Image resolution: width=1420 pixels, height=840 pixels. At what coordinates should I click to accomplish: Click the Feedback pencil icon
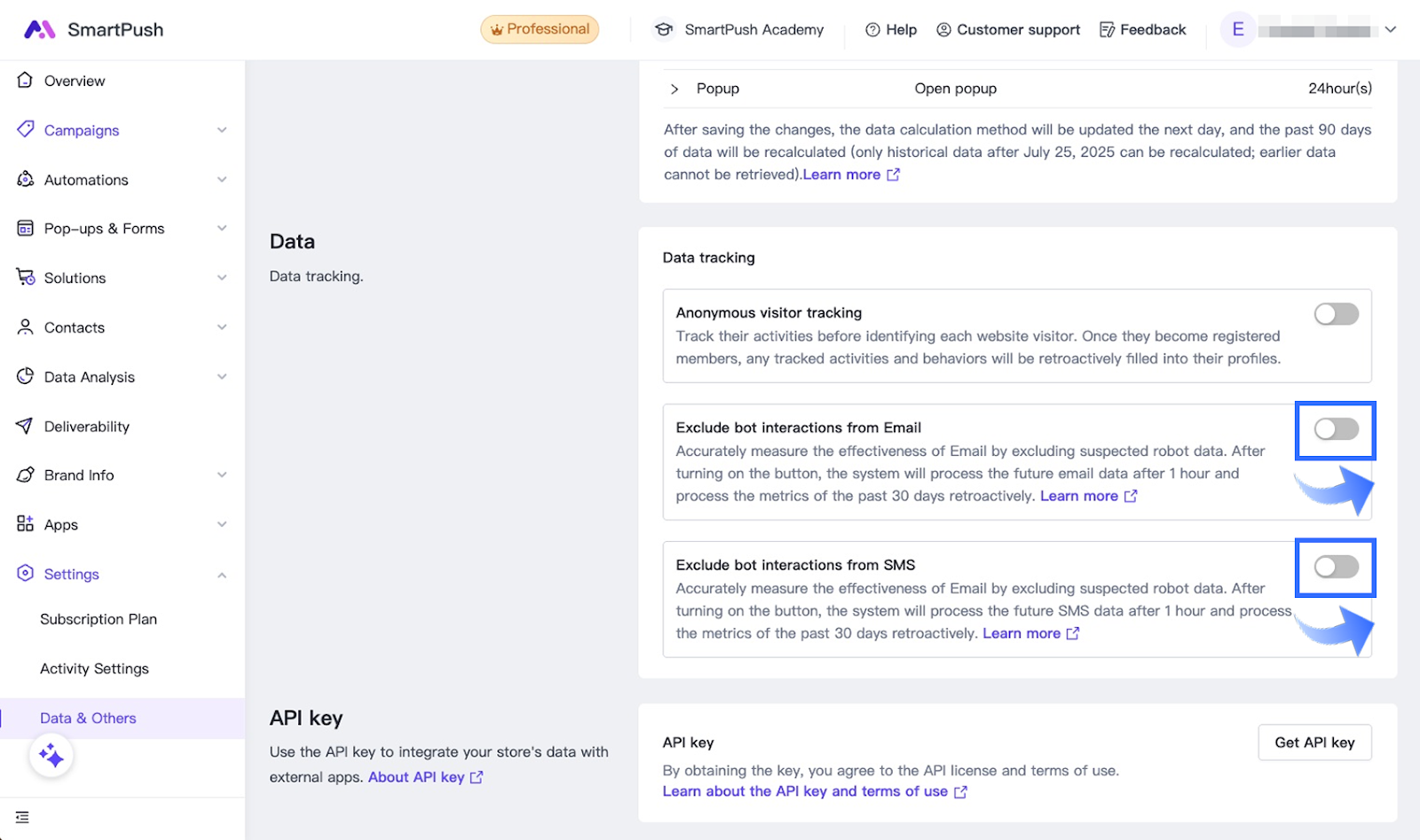pyautogui.click(x=1107, y=30)
